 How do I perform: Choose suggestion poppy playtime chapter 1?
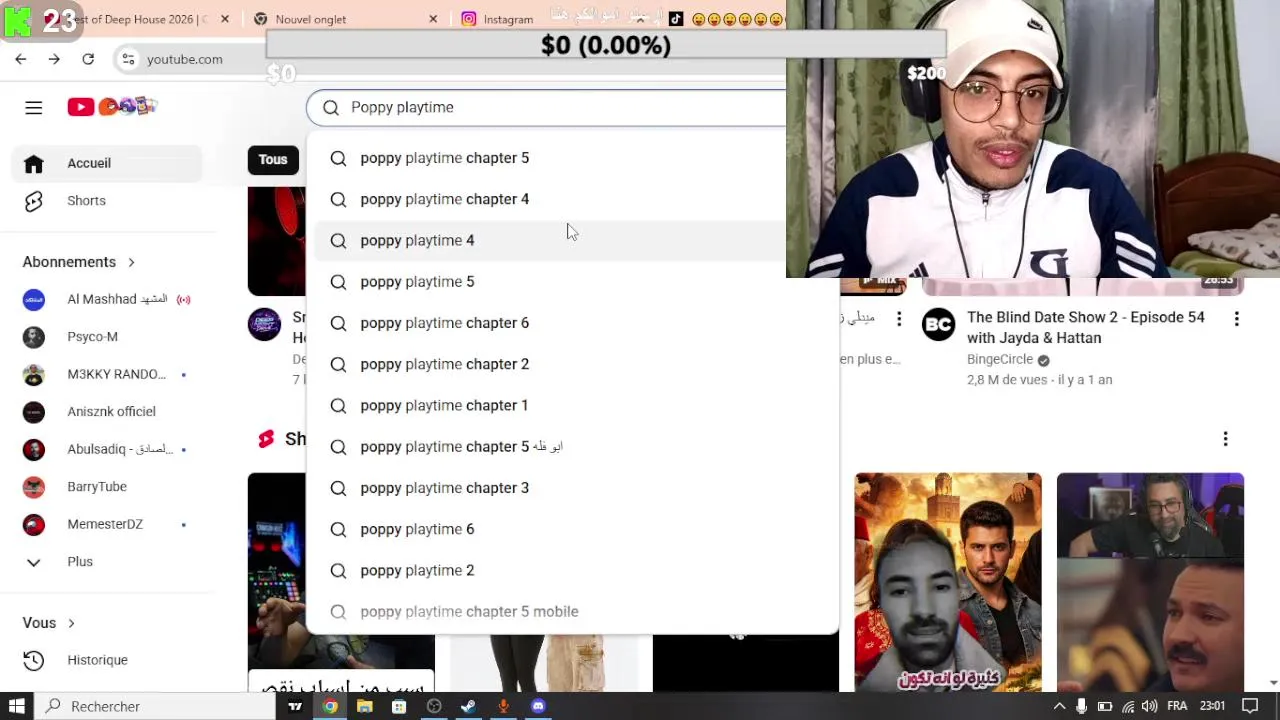572,406
